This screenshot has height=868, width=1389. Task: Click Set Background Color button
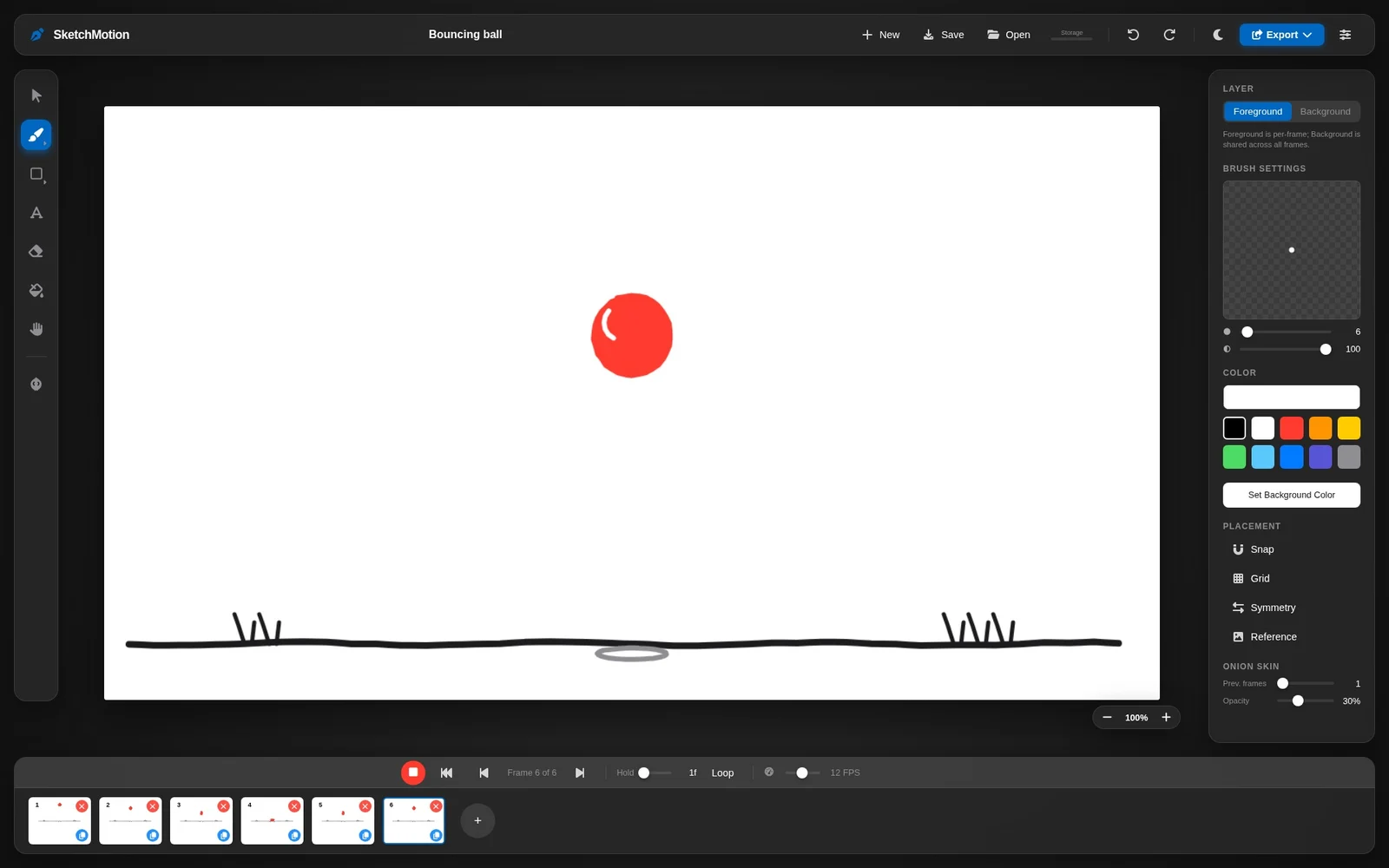pos(1291,495)
